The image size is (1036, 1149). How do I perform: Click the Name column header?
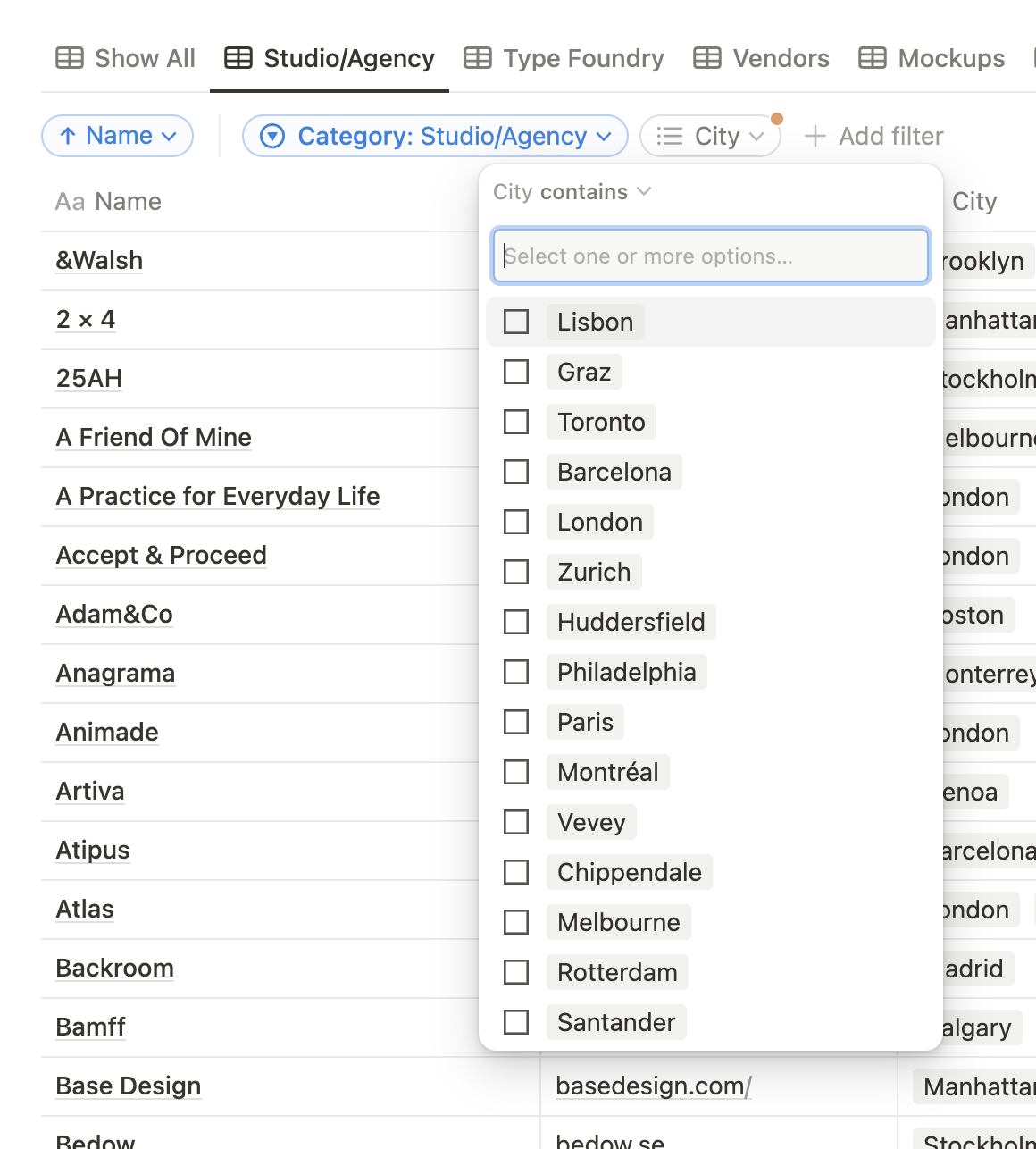108,202
